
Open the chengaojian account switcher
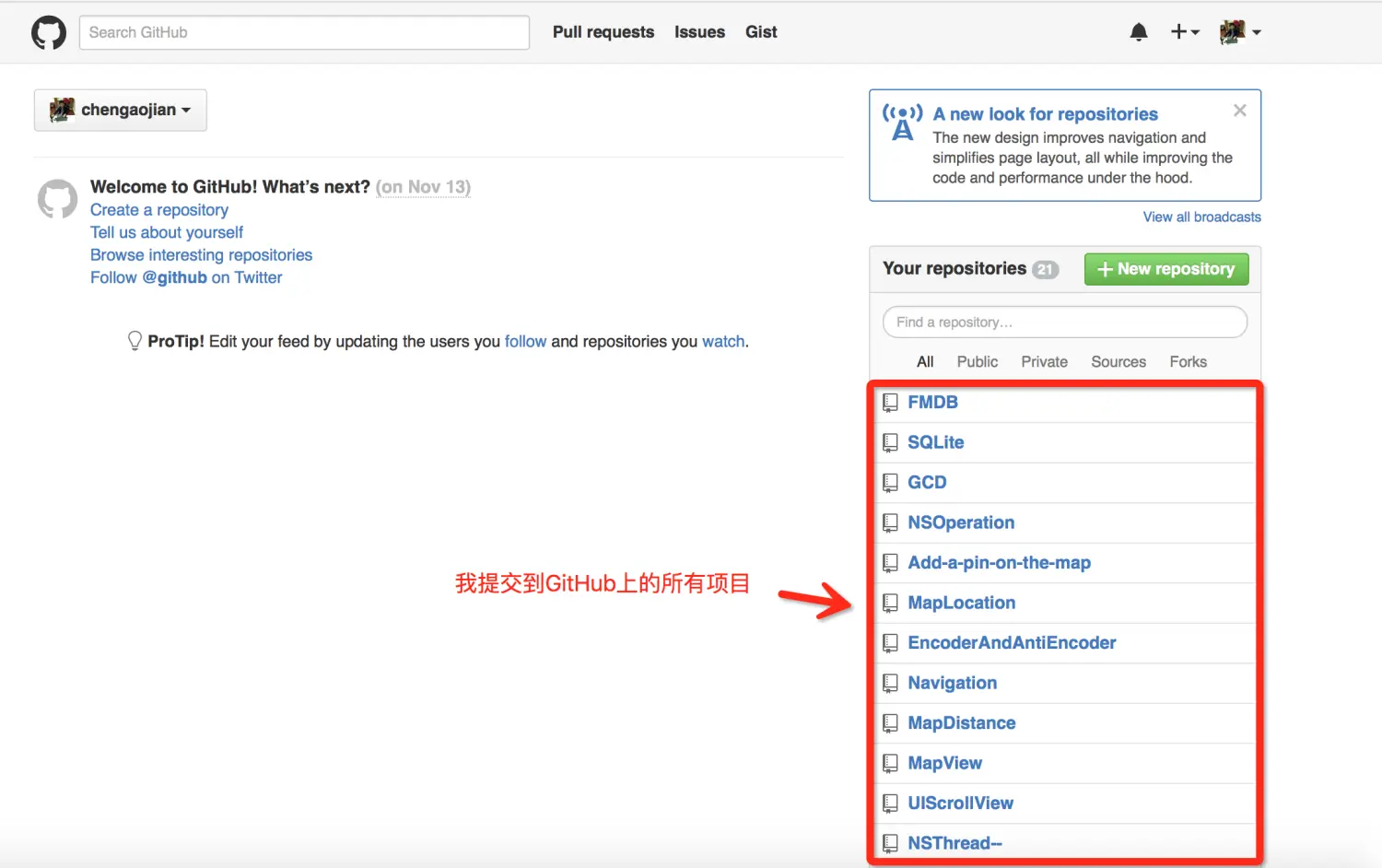pyautogui.click(x=121, y=110)
